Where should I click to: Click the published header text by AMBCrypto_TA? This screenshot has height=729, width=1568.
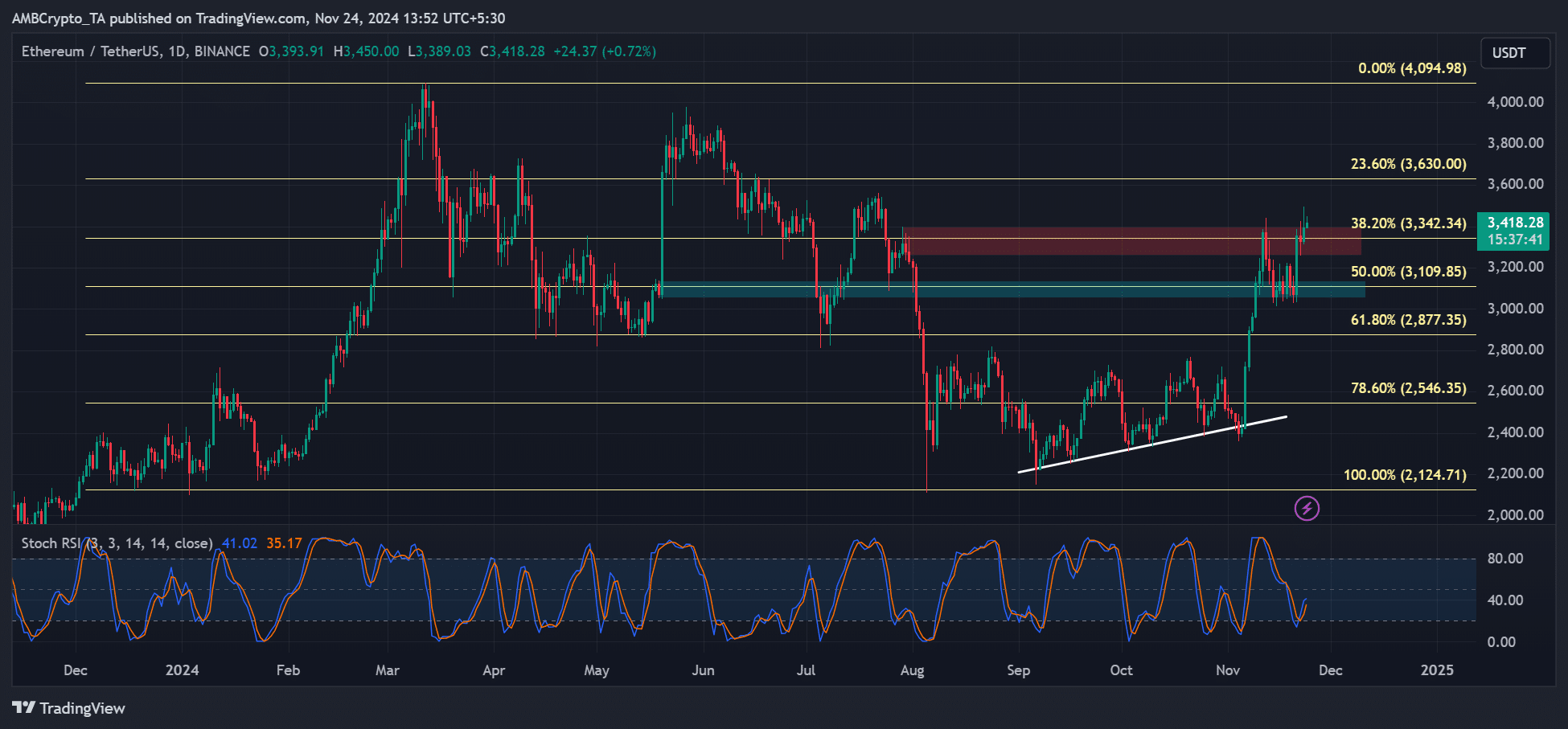click(259, 18)
